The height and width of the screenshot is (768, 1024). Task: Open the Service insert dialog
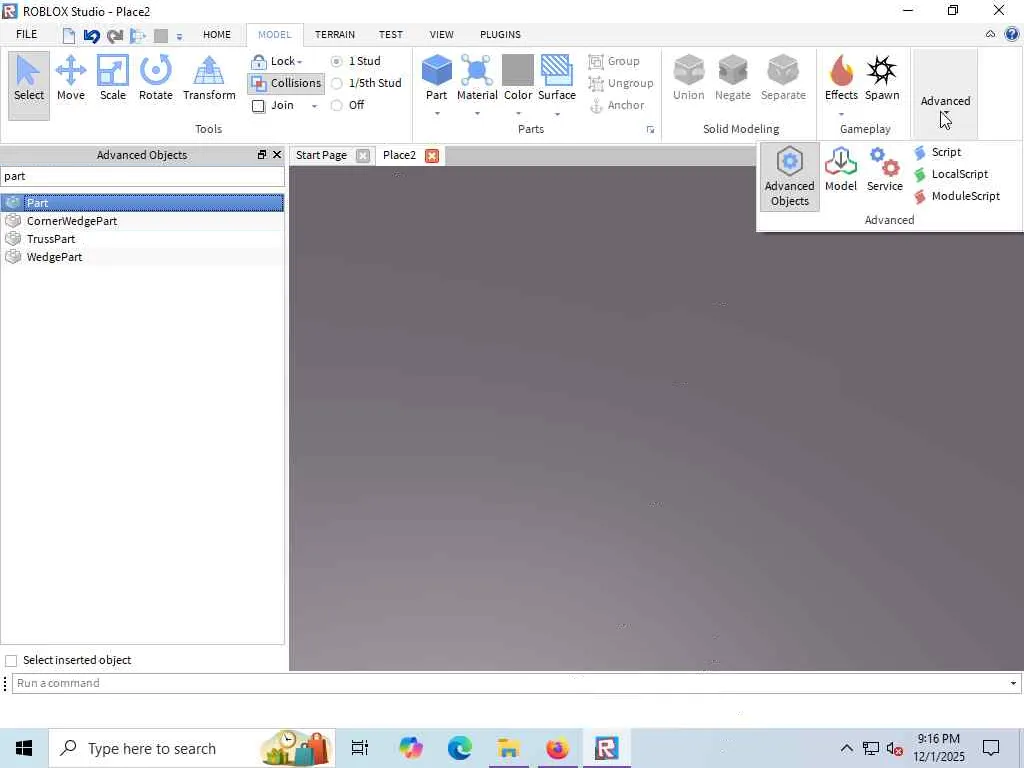pos(884,170)
